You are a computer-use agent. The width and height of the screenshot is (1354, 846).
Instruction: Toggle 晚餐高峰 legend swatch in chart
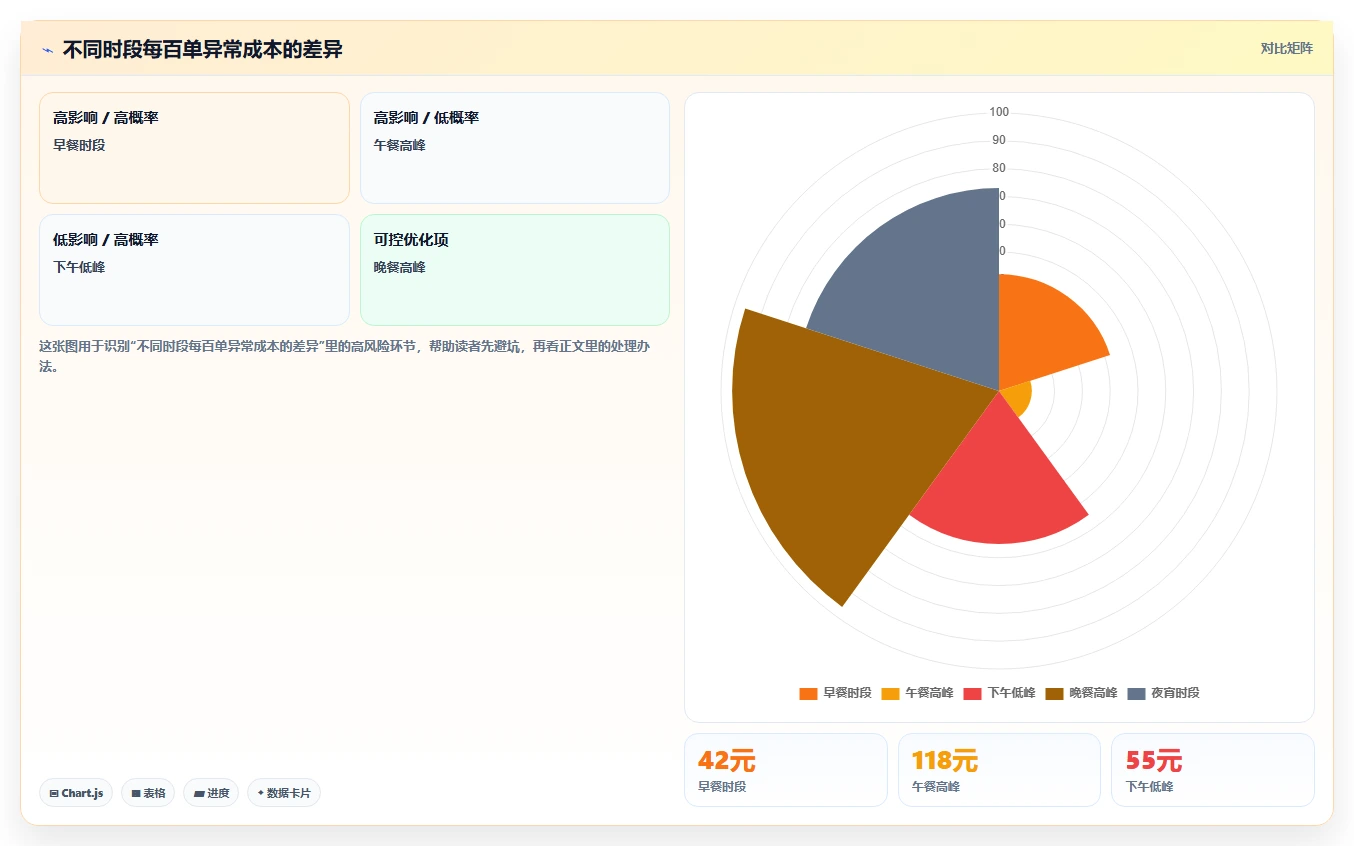(1054, 693)
